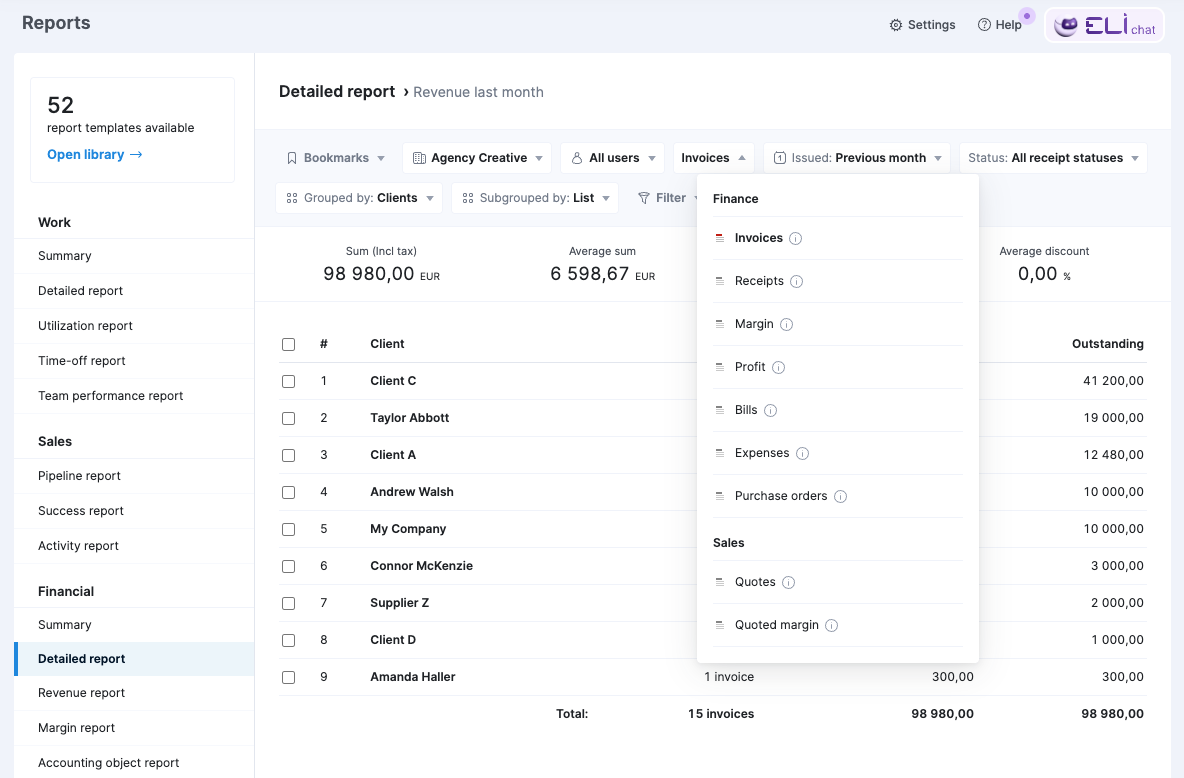Open the ELI chat assistant

(1104, 25)
